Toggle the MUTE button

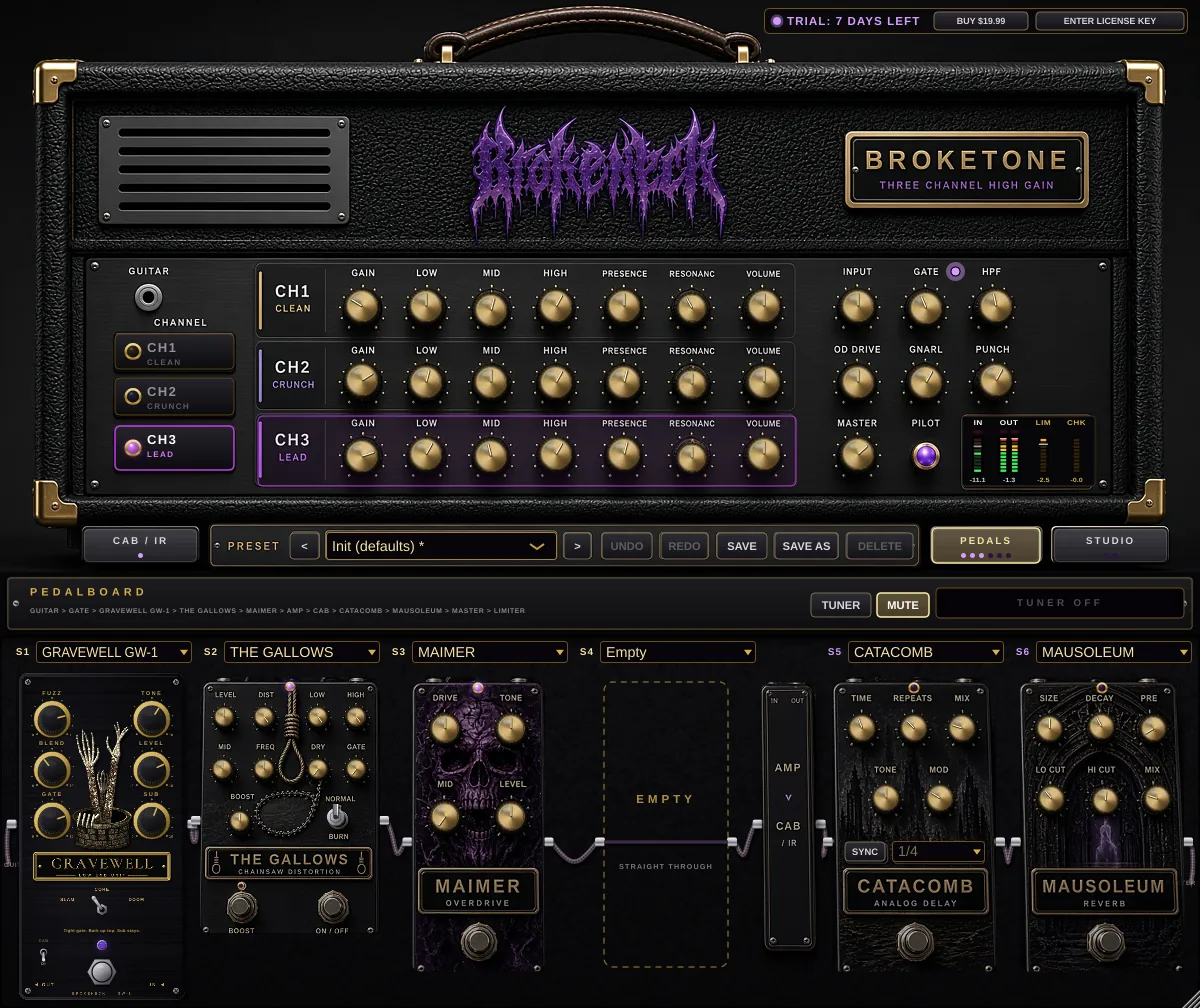pyautogui.click(x=903, y=605)
